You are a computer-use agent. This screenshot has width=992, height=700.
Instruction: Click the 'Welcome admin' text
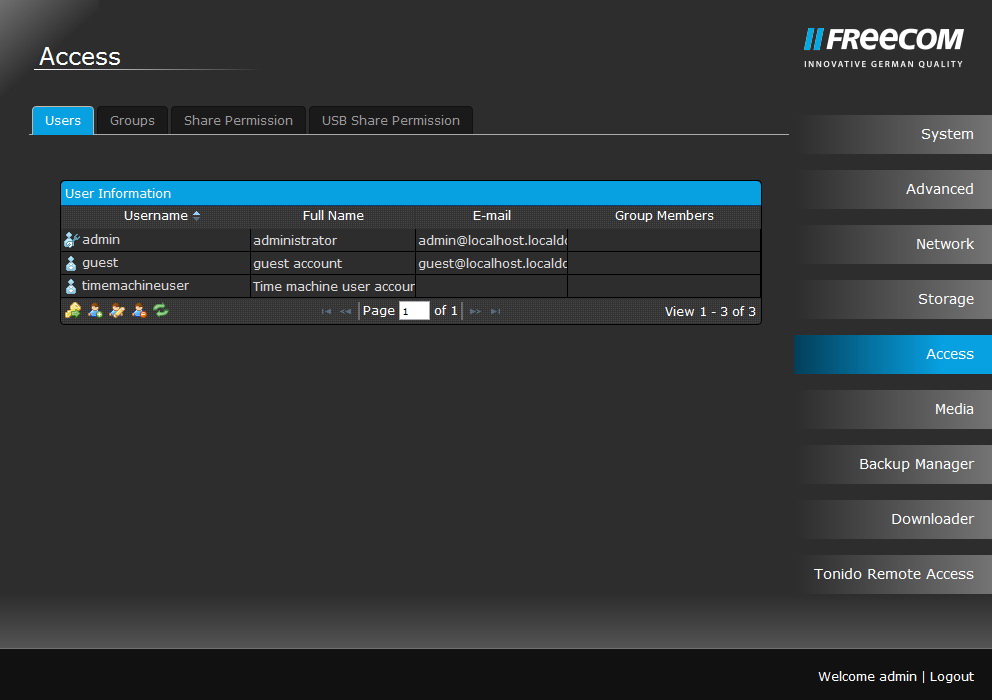click(x=867, y=677)
